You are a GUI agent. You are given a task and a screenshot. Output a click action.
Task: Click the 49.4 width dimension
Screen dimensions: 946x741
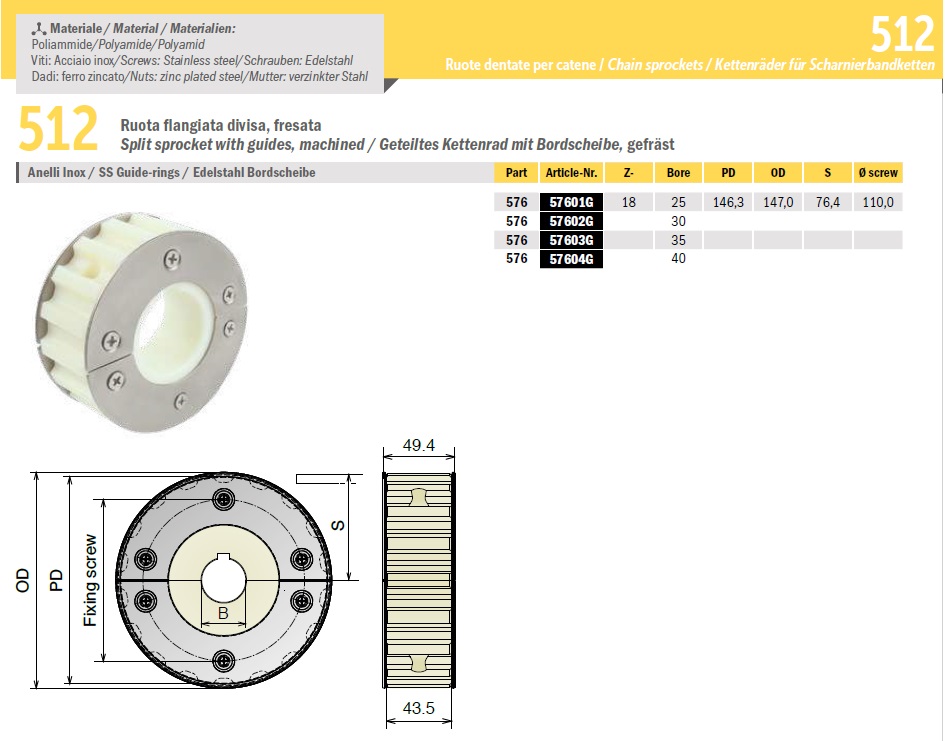click(419, 446)
